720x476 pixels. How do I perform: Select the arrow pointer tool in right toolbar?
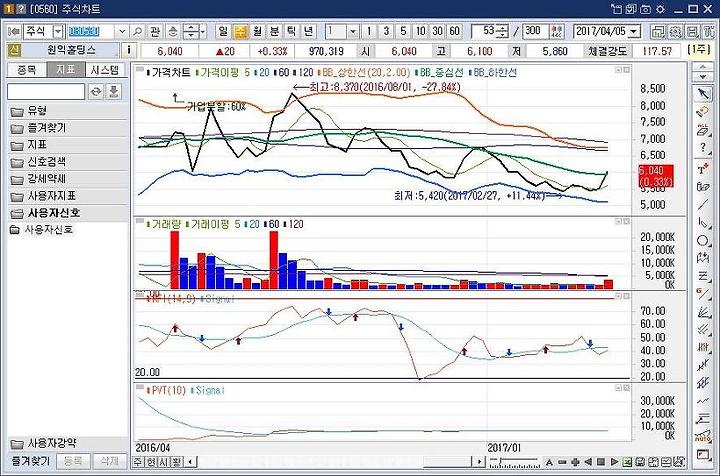703,94
